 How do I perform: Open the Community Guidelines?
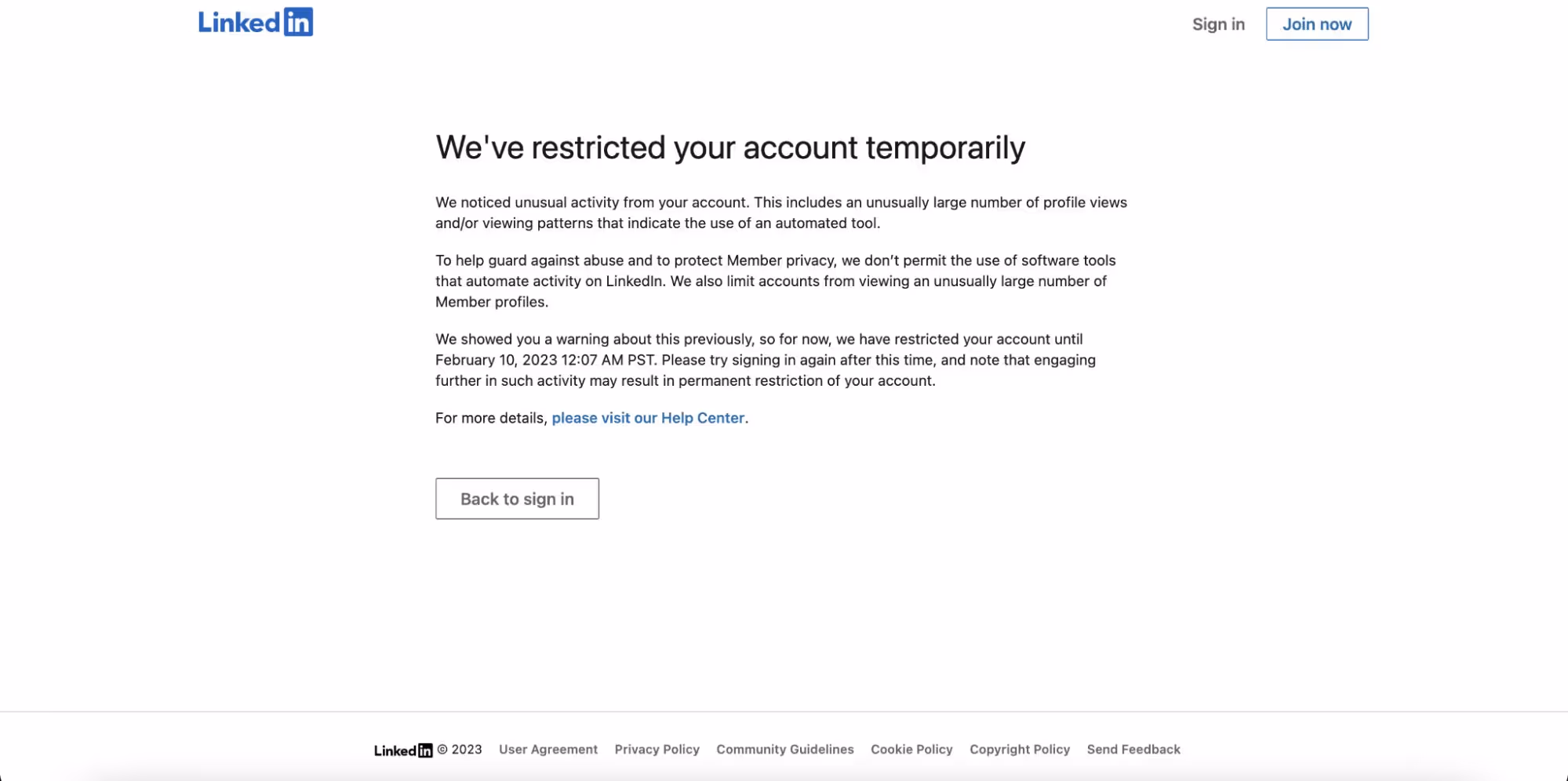[784, 750]
